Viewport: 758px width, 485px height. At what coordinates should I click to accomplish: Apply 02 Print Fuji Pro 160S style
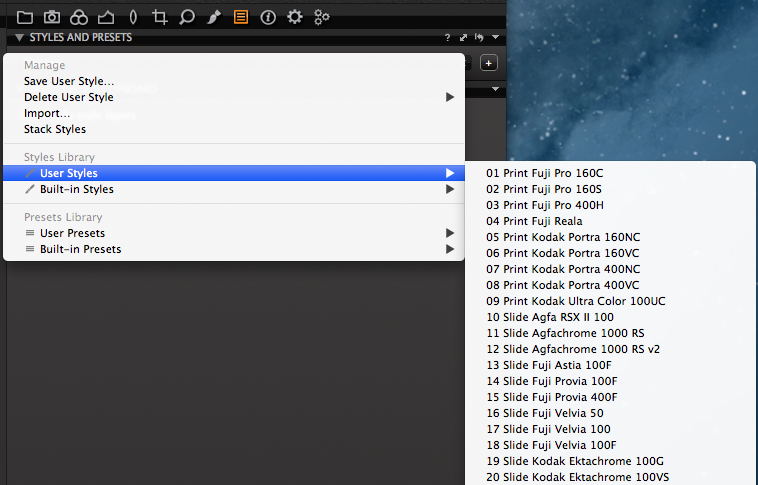coord(610,189)
